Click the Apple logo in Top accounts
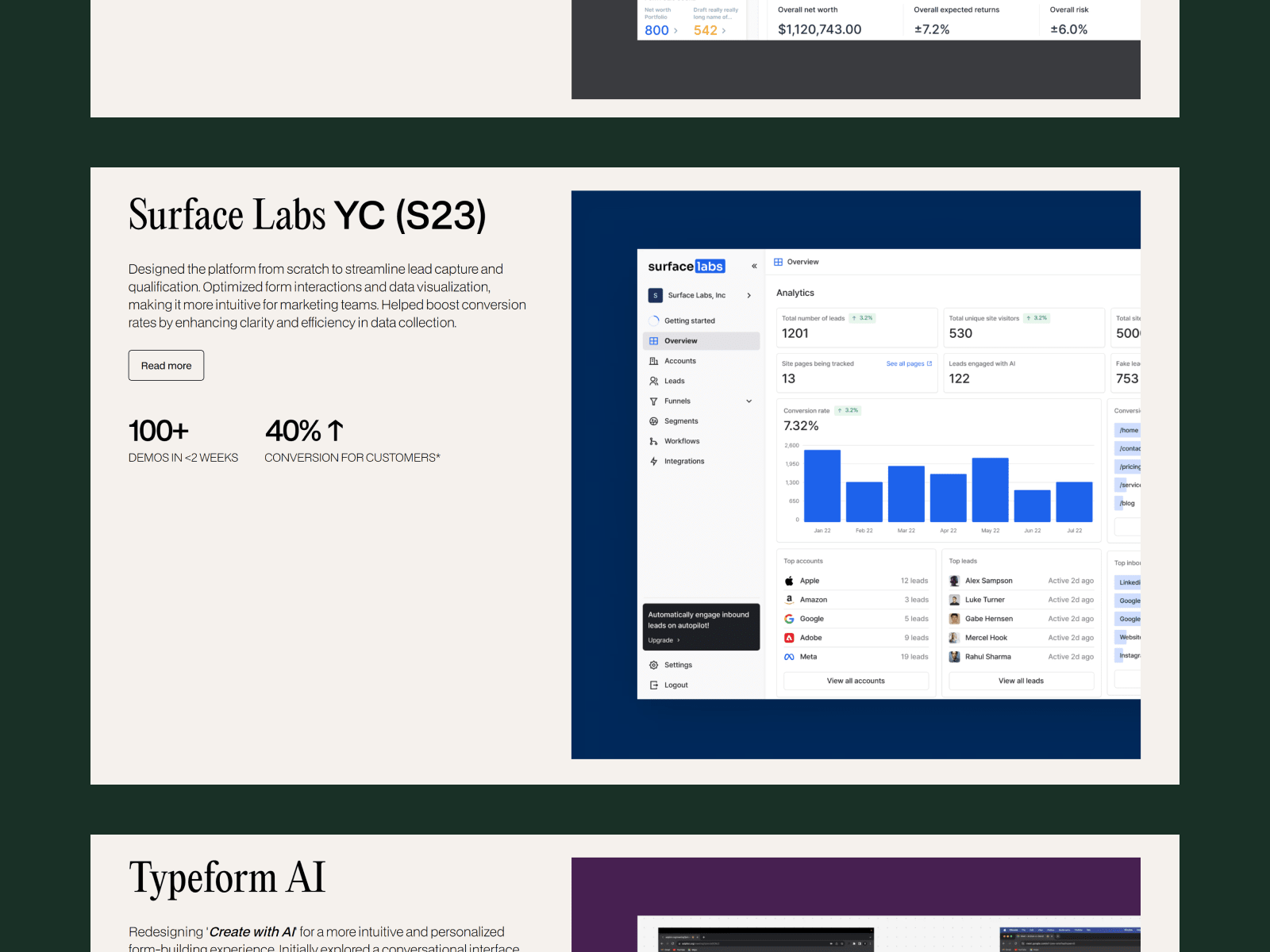Screen dimensions: 1270x952 point(789,581)
